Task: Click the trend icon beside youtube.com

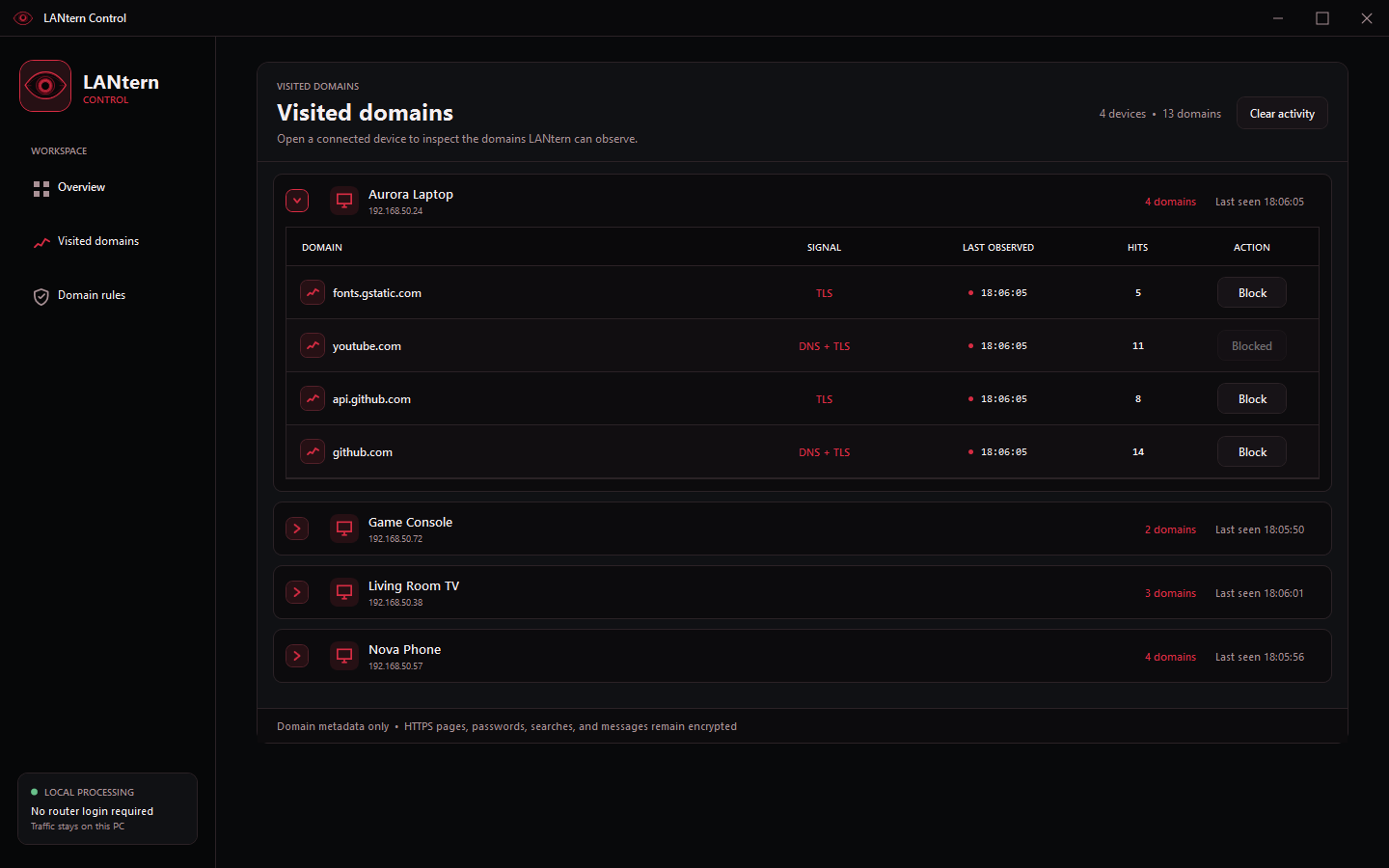Action: 313,345
